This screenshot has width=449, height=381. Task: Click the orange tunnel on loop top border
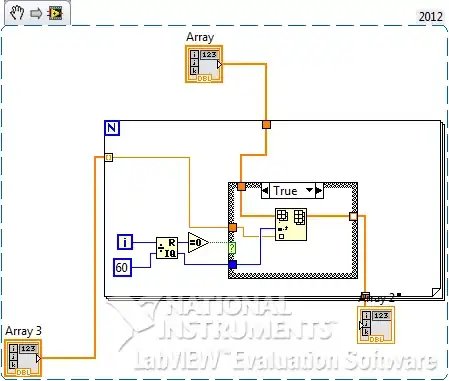click(x=266, y=125)
